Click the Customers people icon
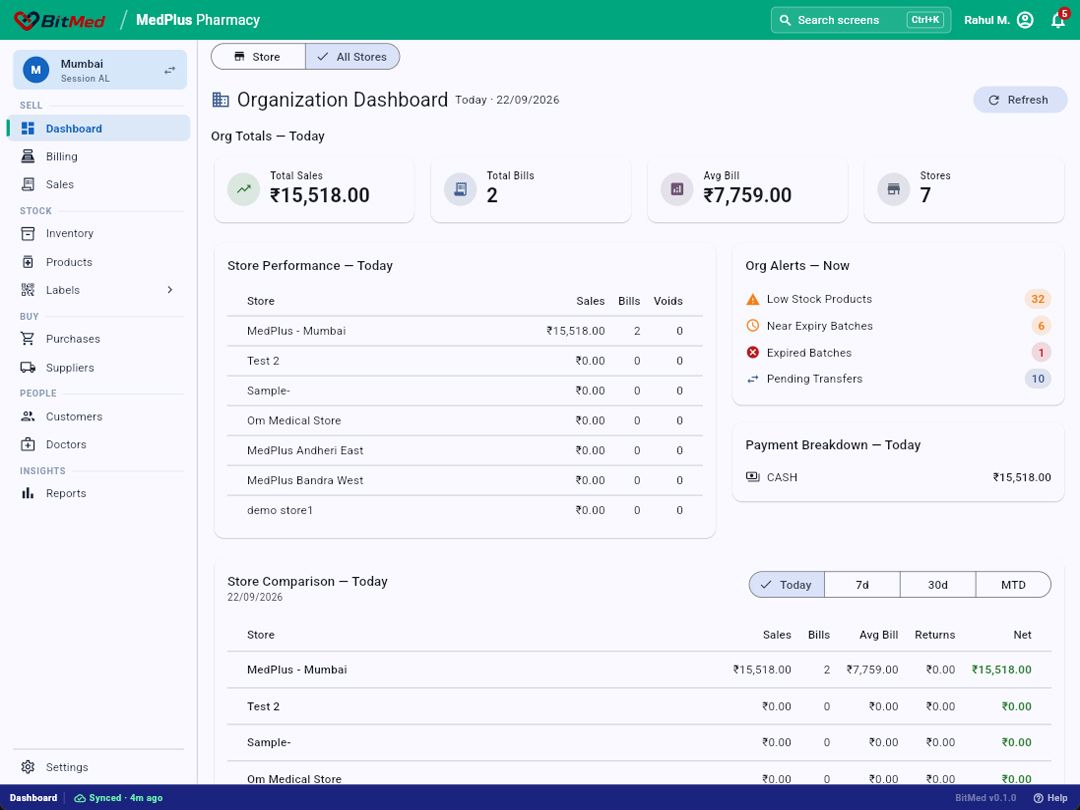The image size is (1080, 810). click(x=28, y=417)
